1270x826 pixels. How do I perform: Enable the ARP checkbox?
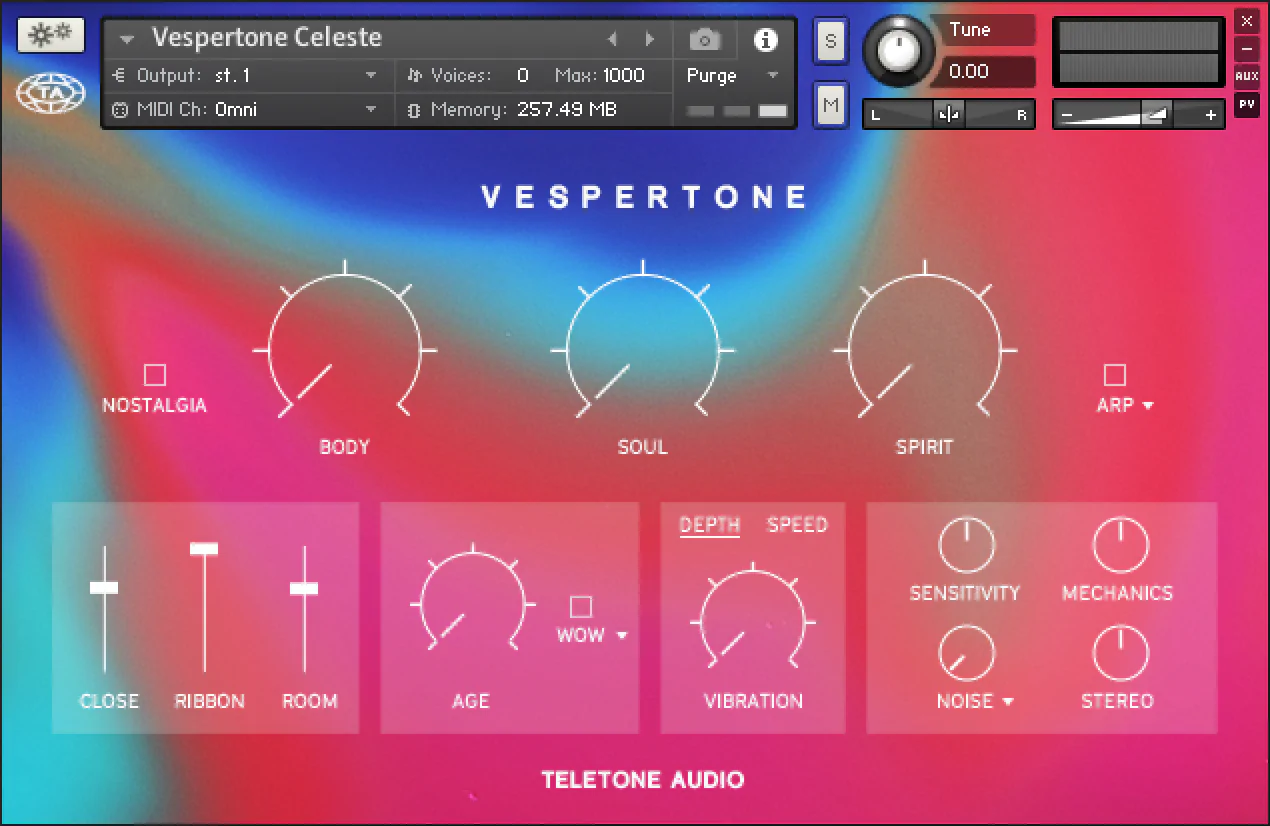coord(1115,375)
